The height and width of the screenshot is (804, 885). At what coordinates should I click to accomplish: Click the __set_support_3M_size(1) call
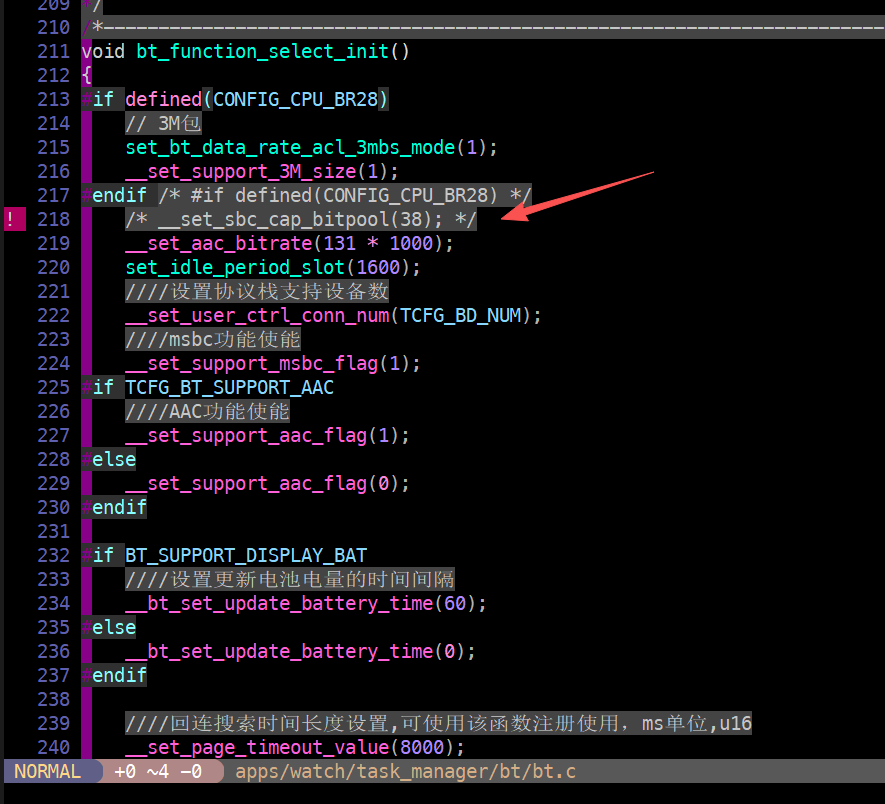pos(262,171)
